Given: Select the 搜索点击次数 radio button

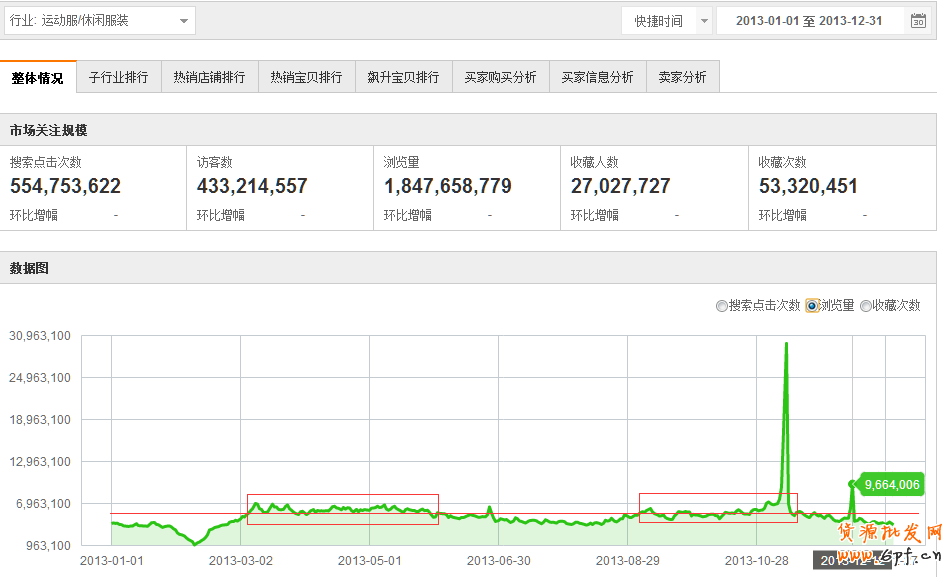Looking at the screenshot, I should pyautogui.click(x=721, y=306).
